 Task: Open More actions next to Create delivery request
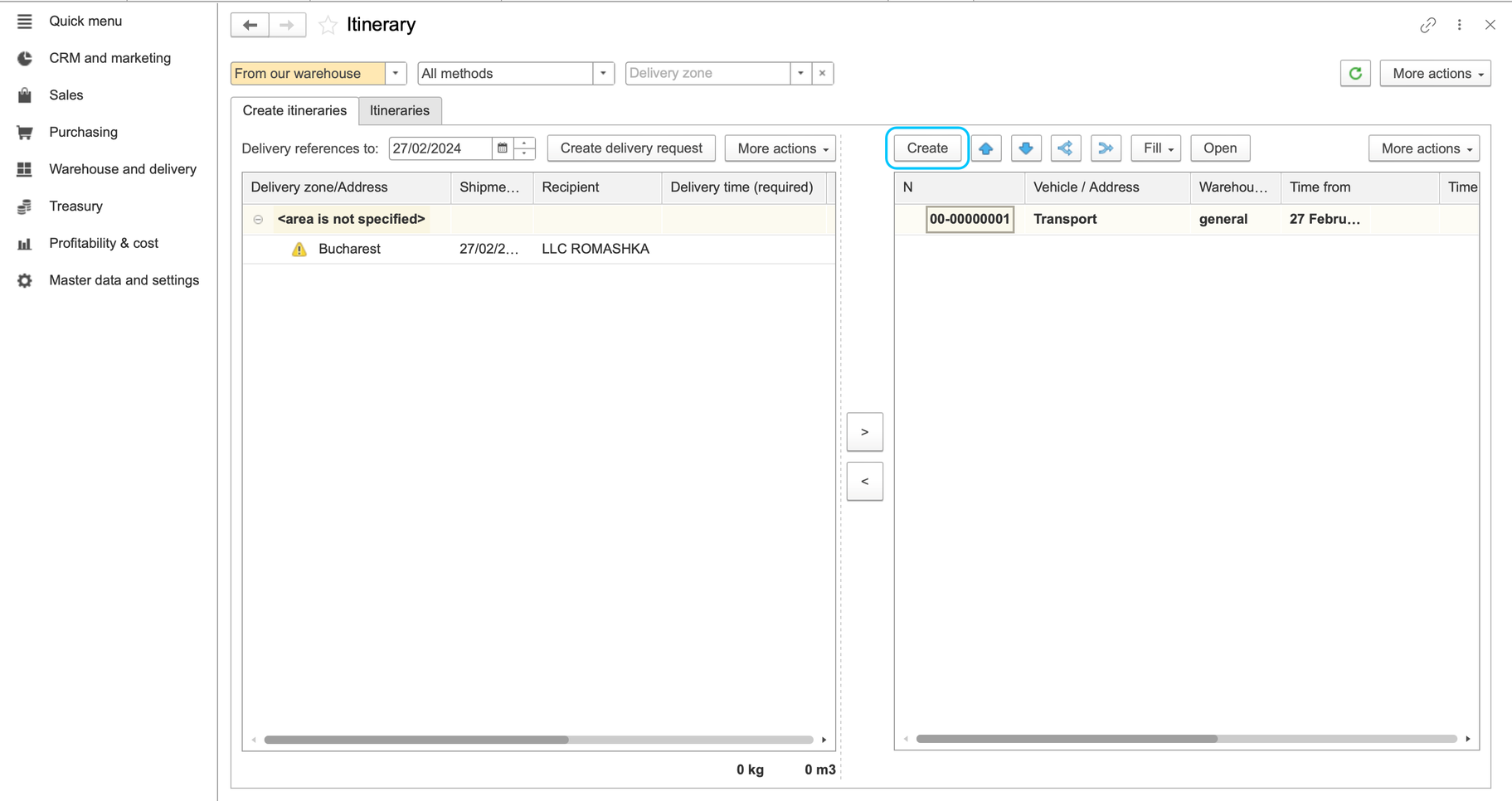coord(780,148)
